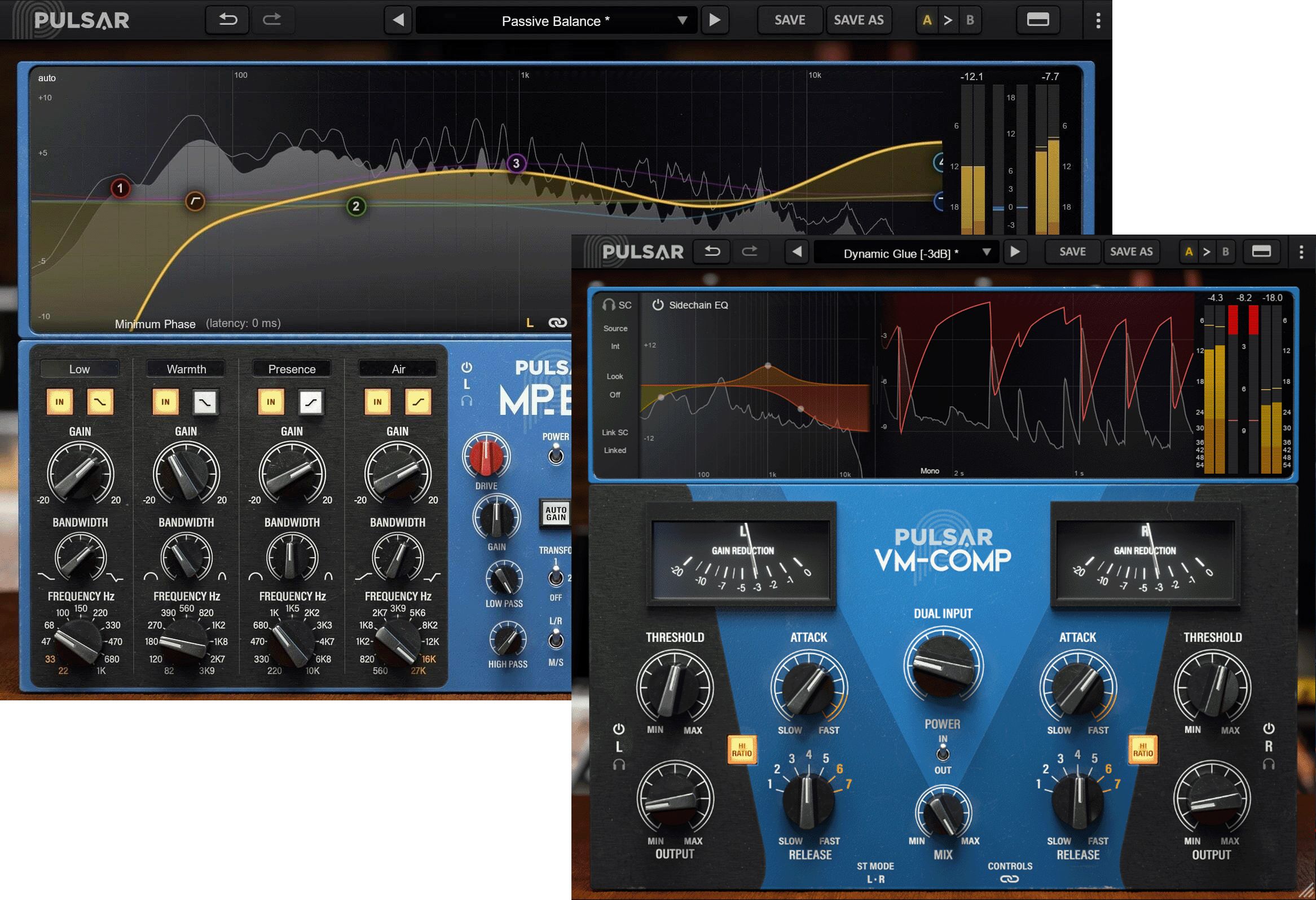Toggle Warmth band IN button
Image resolution: width=1316 pixels, height=900 pixels.
[x=165, y=402]
